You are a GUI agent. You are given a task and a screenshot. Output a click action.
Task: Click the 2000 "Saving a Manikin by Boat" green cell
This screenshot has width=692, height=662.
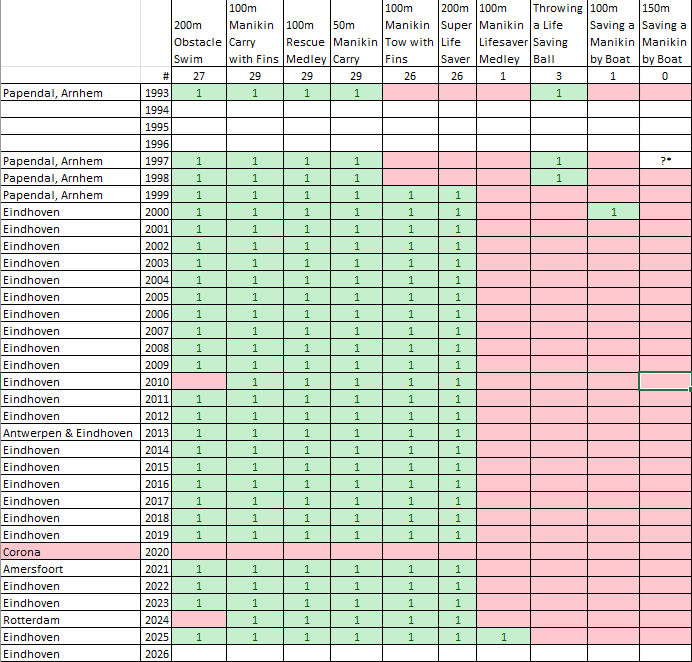(x=613, y=212)
